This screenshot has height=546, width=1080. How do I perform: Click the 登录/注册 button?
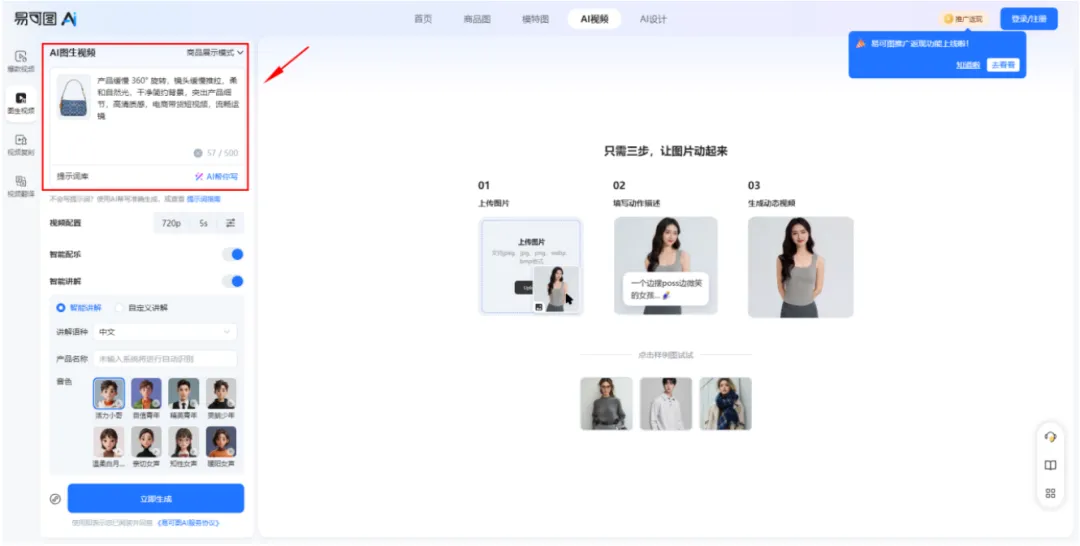[x=1029, y=19]
